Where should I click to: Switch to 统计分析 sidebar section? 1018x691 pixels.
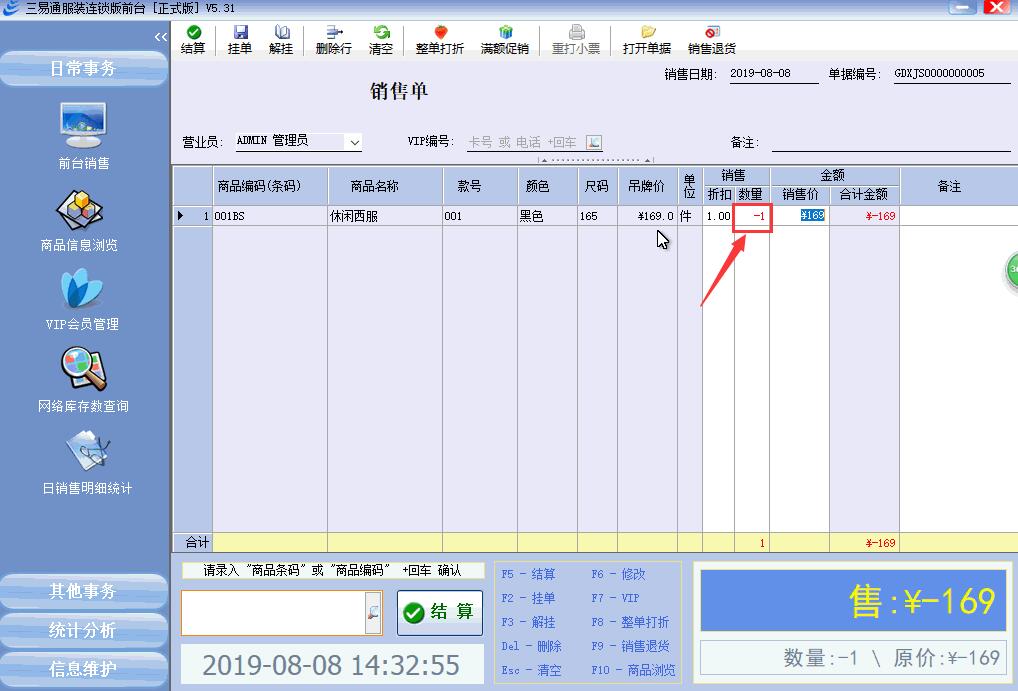pos(84,630)
